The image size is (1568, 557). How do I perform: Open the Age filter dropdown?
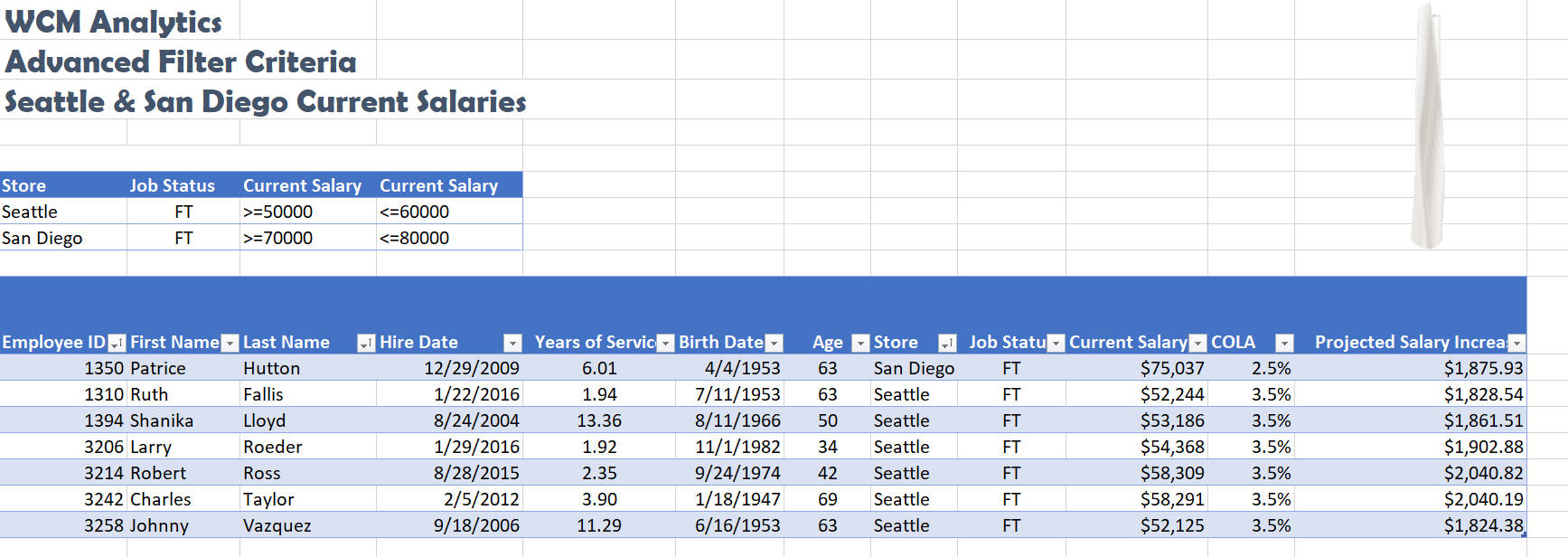click(x=860, y=343)
